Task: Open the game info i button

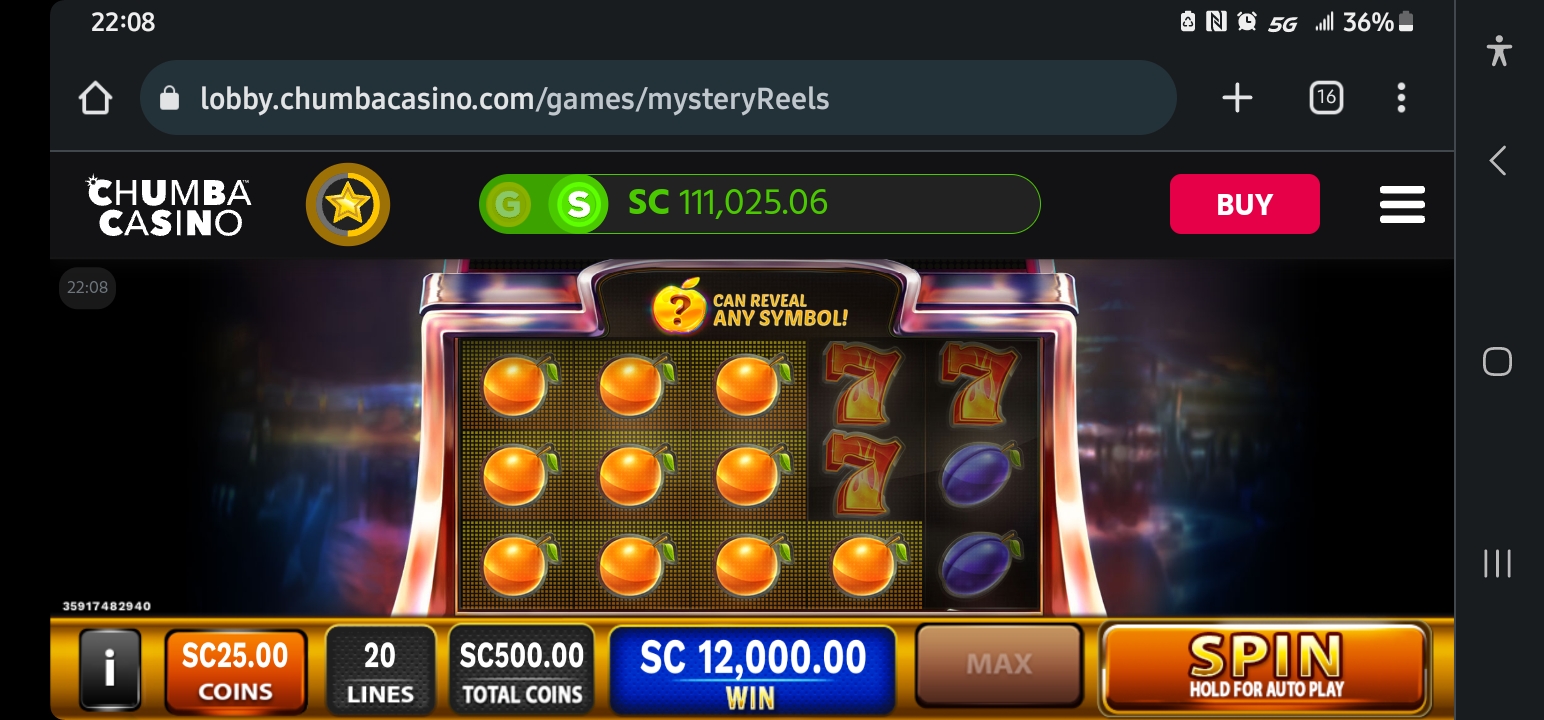Action: pyautogui.click(x=109, y=667)
